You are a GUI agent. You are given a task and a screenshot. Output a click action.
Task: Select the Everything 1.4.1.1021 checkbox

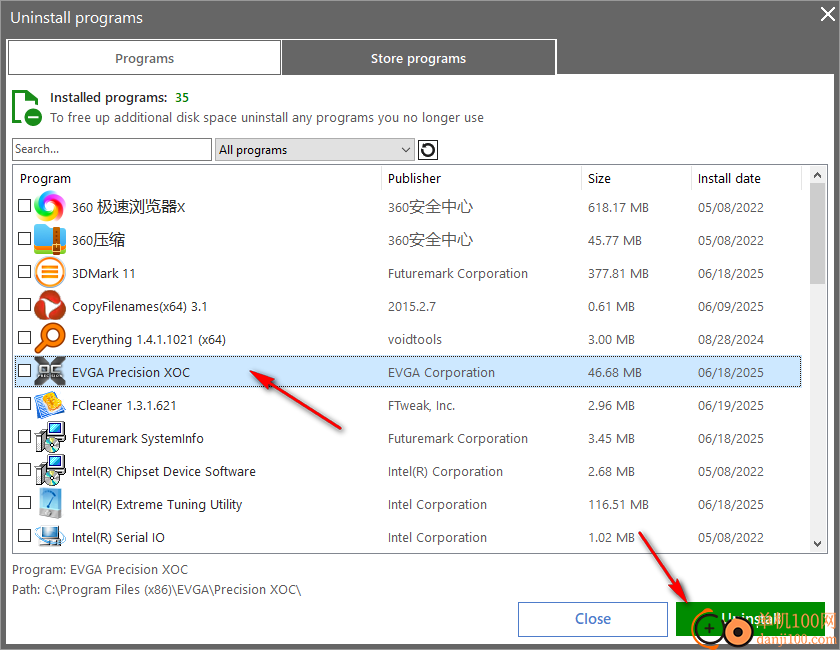pos(24,338)
